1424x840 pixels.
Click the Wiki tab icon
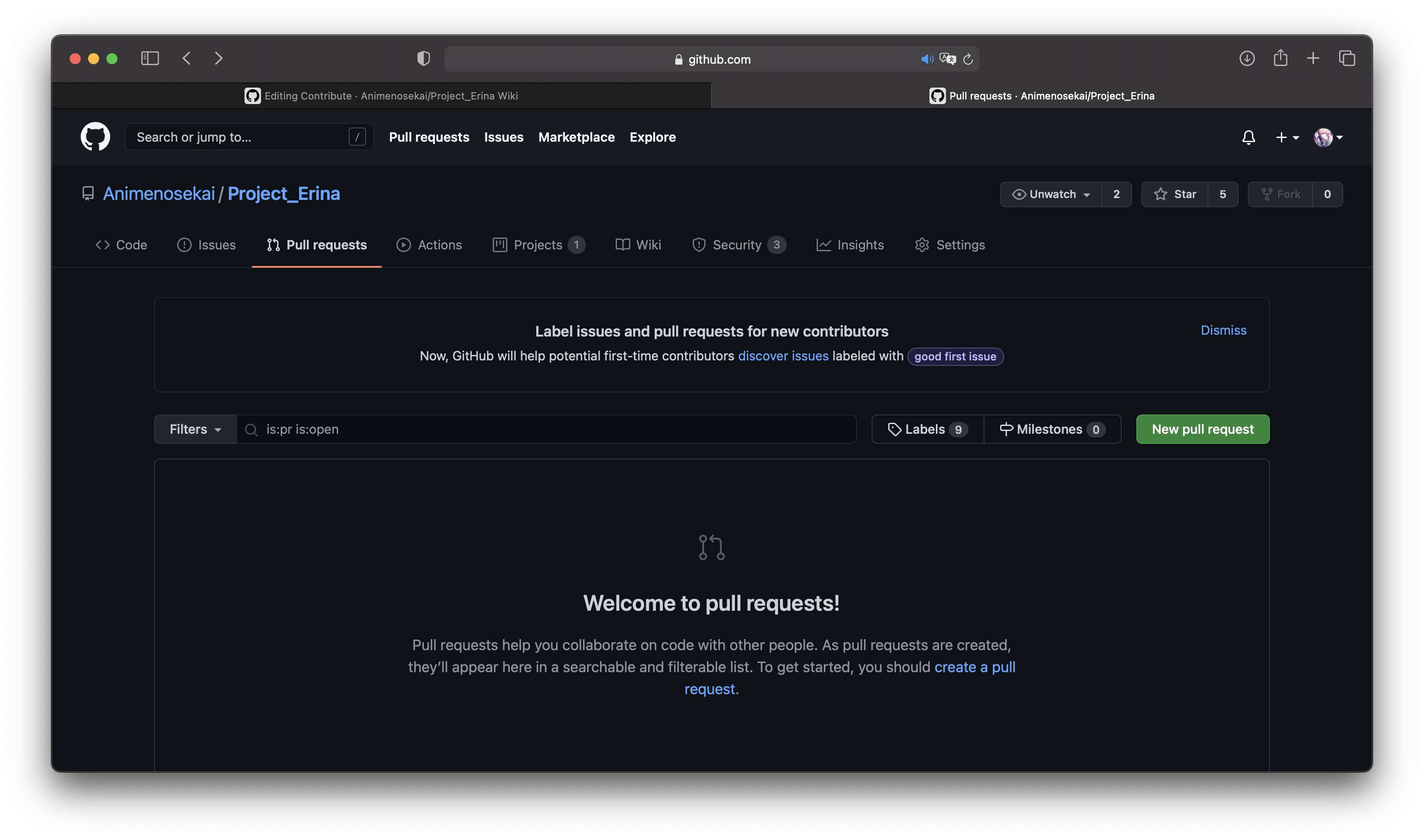622,245
